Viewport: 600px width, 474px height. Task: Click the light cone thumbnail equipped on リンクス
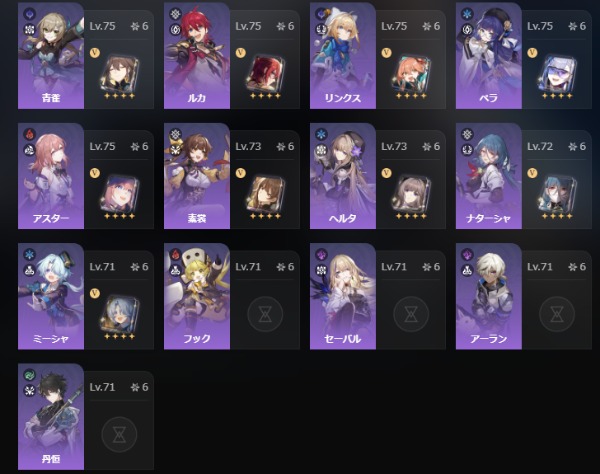tap(411, 74)
